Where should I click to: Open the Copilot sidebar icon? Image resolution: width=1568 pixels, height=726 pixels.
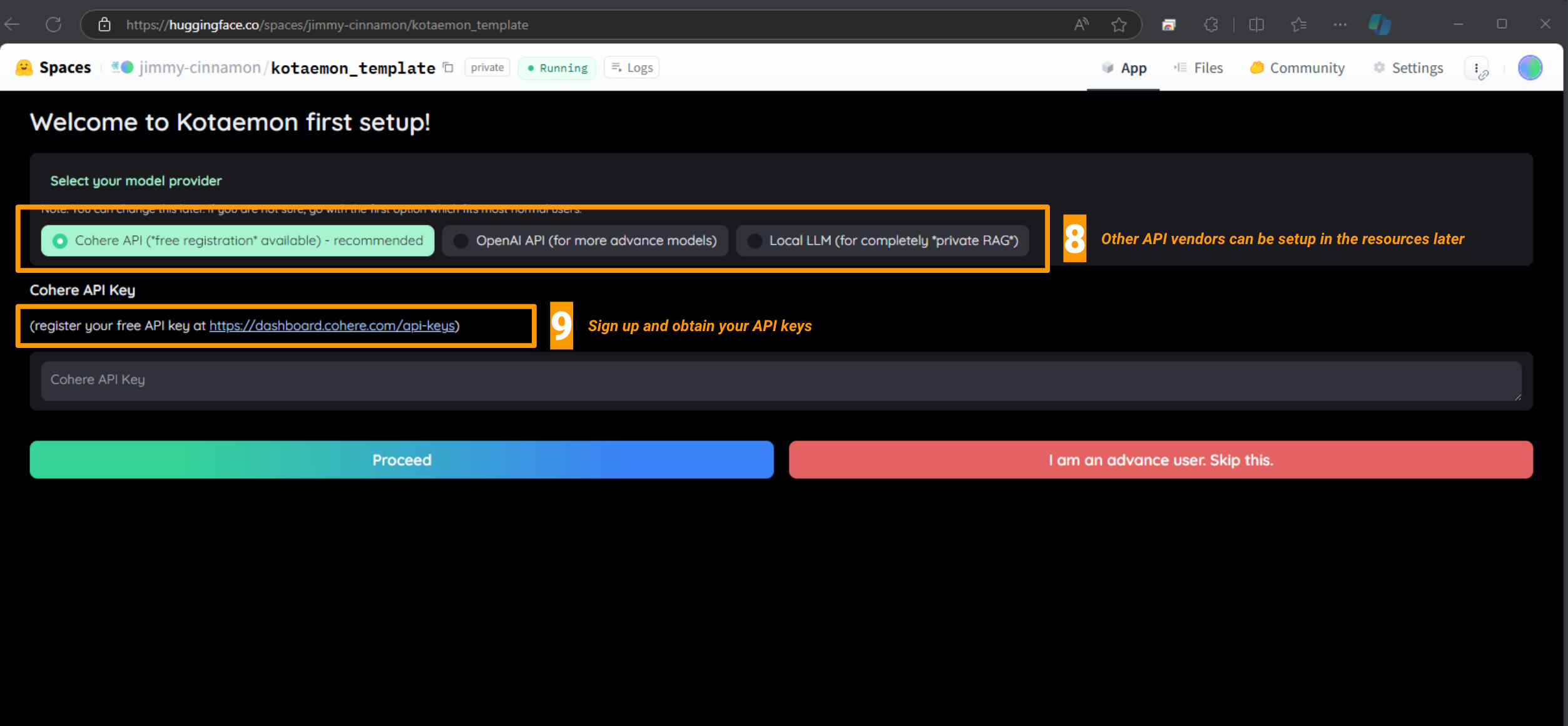tap(1379, 24)
